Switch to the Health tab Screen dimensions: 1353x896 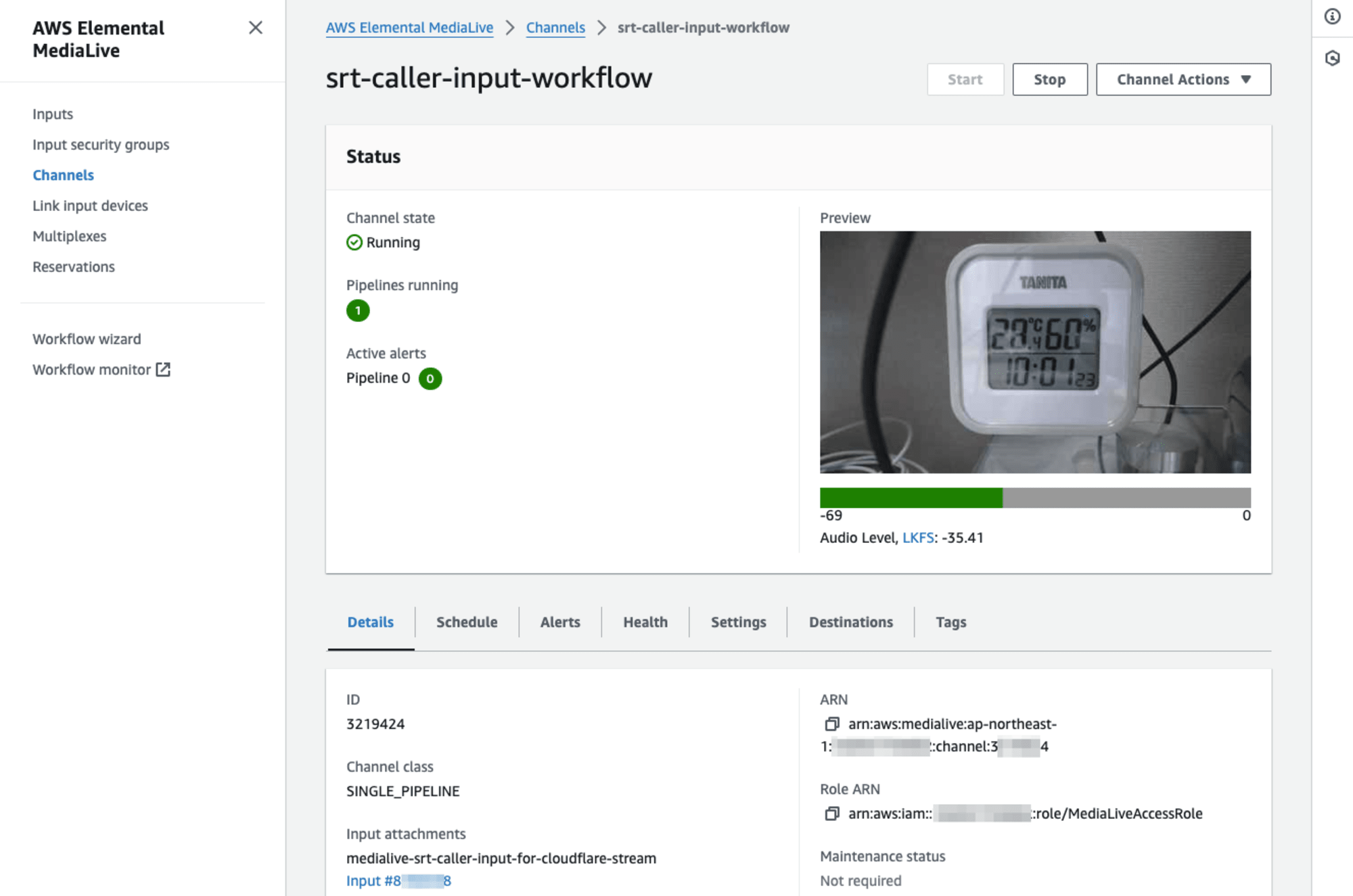(645, 622)
